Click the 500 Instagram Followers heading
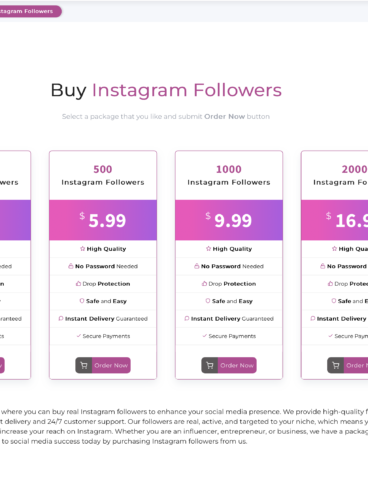 (x=103, y=175)
